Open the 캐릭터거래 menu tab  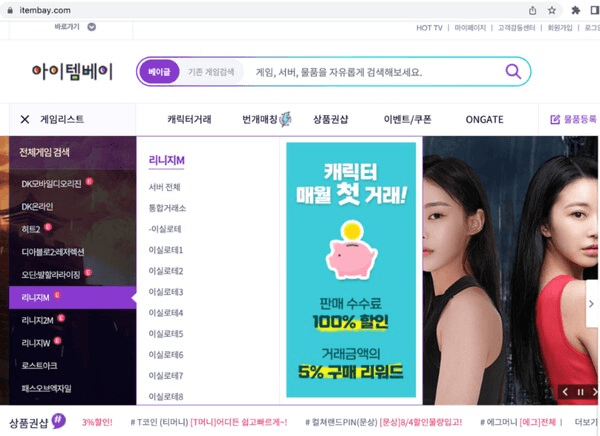[189, 119]
